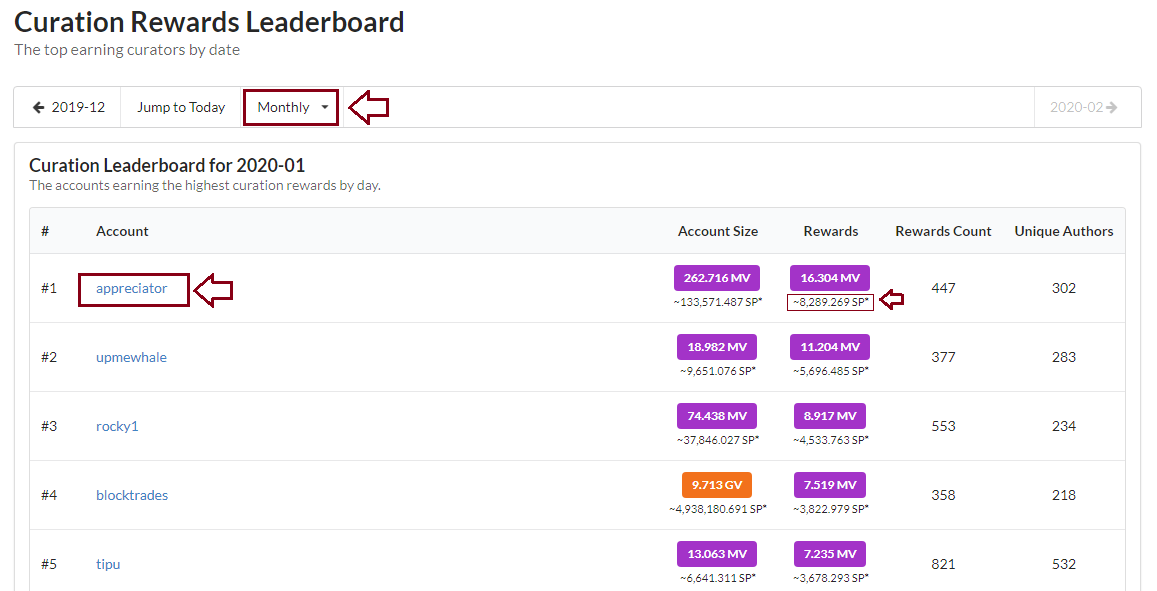This screenshot has height=591, width=1157.
Task: Click unique authors 234 for rocky1
Action: [x=1063, y=426]
